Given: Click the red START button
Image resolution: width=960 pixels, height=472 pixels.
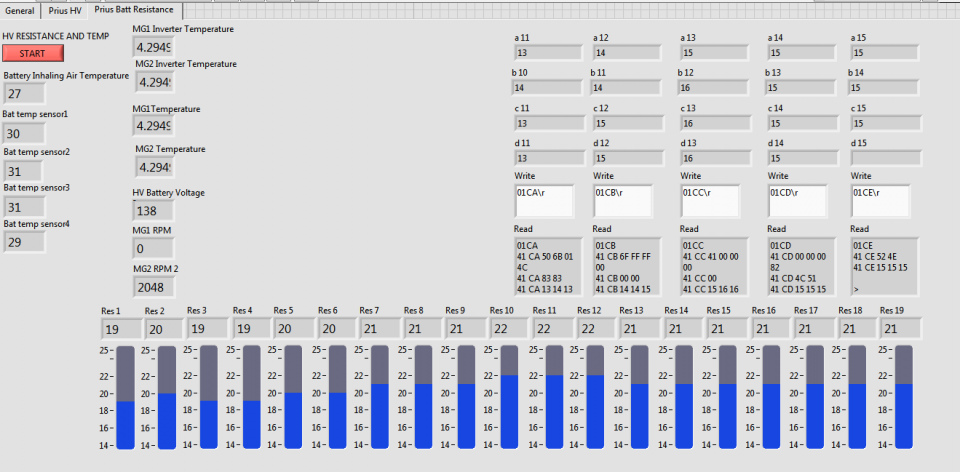Looking at the screenshot, I should pyautogui.click(x=32, y=53).
